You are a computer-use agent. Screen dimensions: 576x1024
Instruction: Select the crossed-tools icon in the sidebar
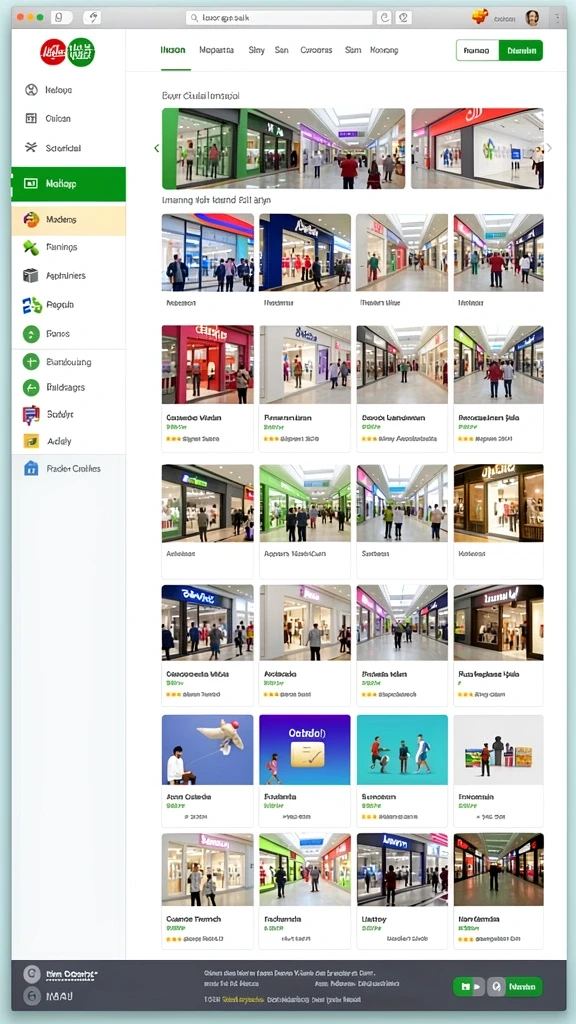coord(31,147)
